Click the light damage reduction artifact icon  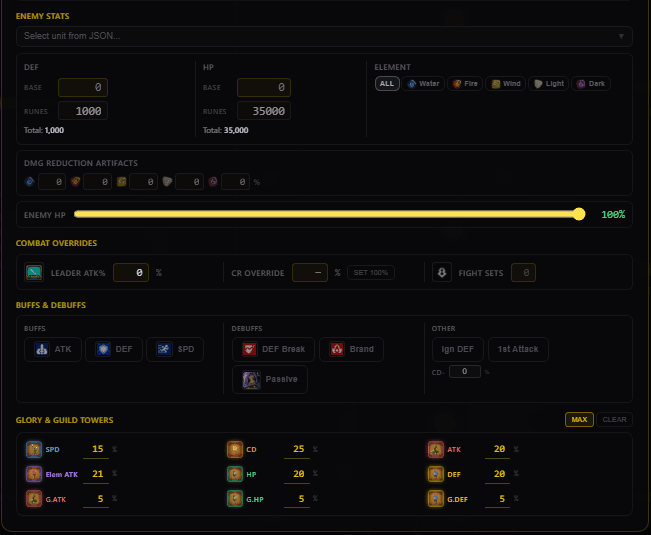click(x=167, y=181)
